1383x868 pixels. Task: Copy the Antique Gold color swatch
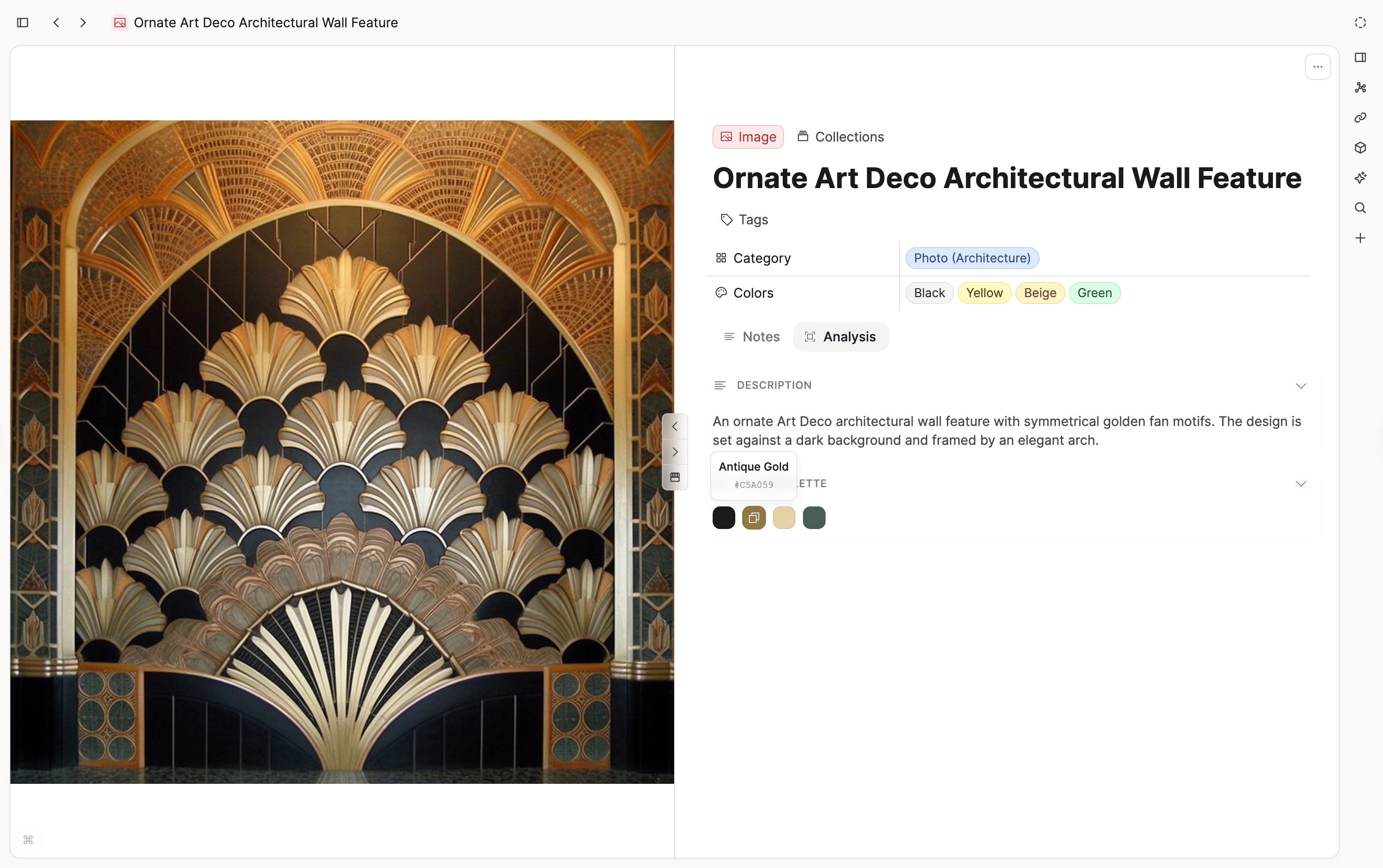[754, 517]
